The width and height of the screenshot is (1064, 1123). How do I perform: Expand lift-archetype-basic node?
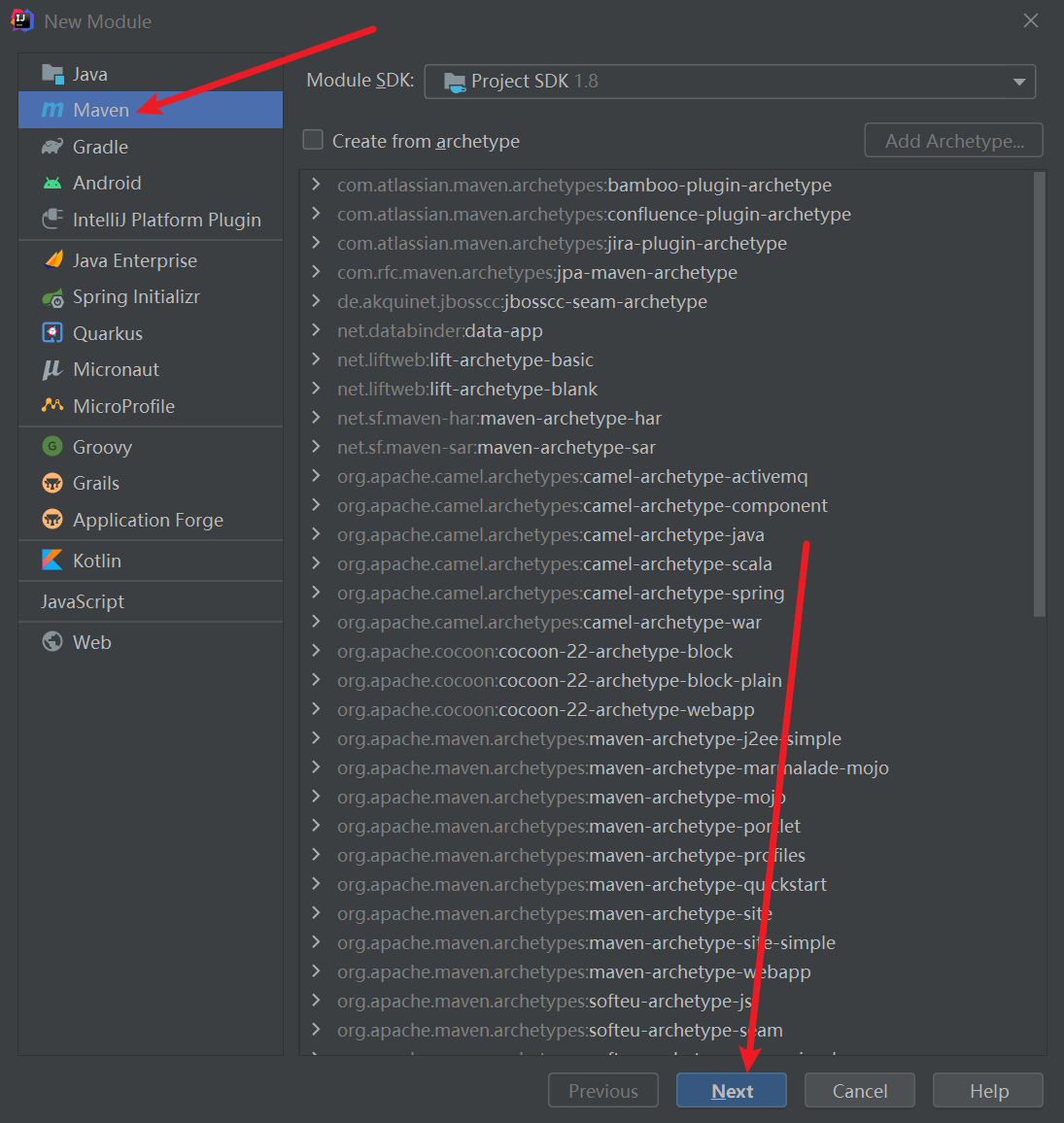coord(316,358)
